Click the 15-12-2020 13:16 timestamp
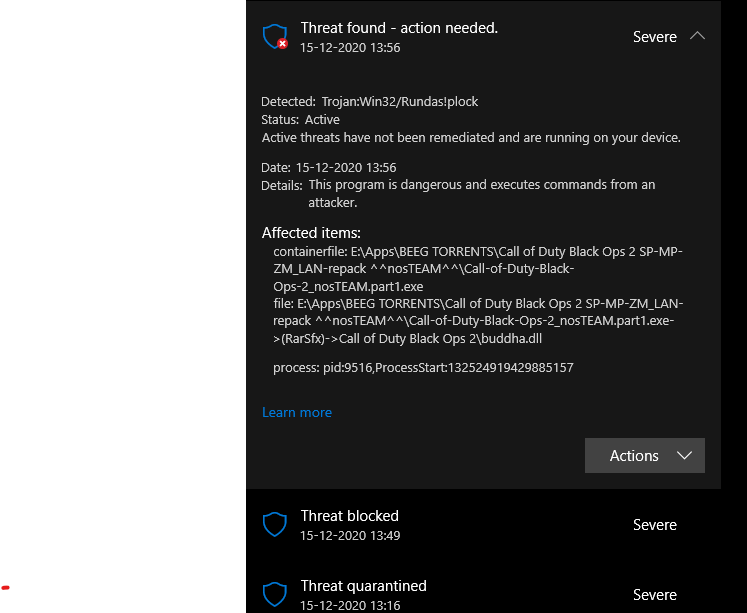 tap(350, 605)
